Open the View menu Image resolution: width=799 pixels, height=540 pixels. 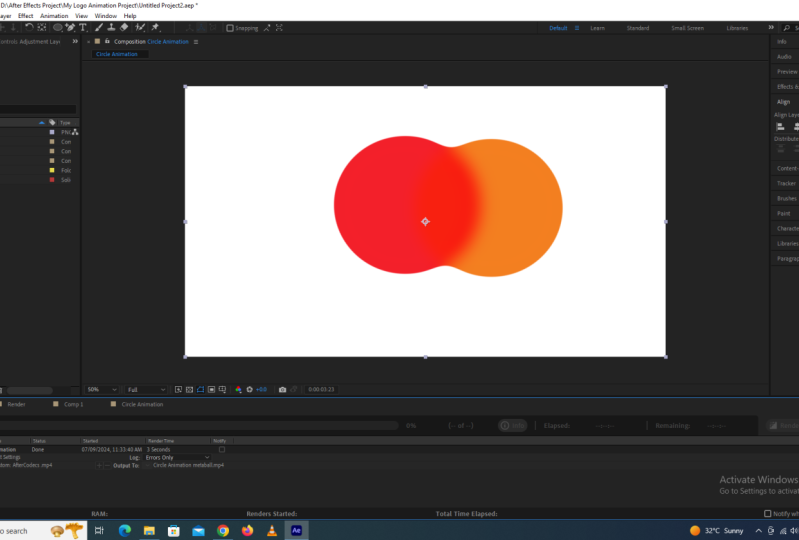82,16
